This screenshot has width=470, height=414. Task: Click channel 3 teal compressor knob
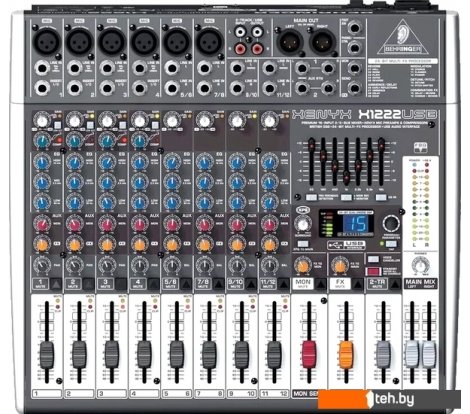click(x=107, y=141)
